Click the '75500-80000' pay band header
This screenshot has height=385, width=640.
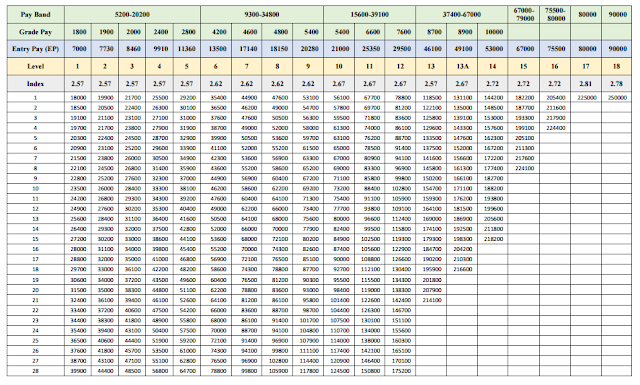[555, 14]
